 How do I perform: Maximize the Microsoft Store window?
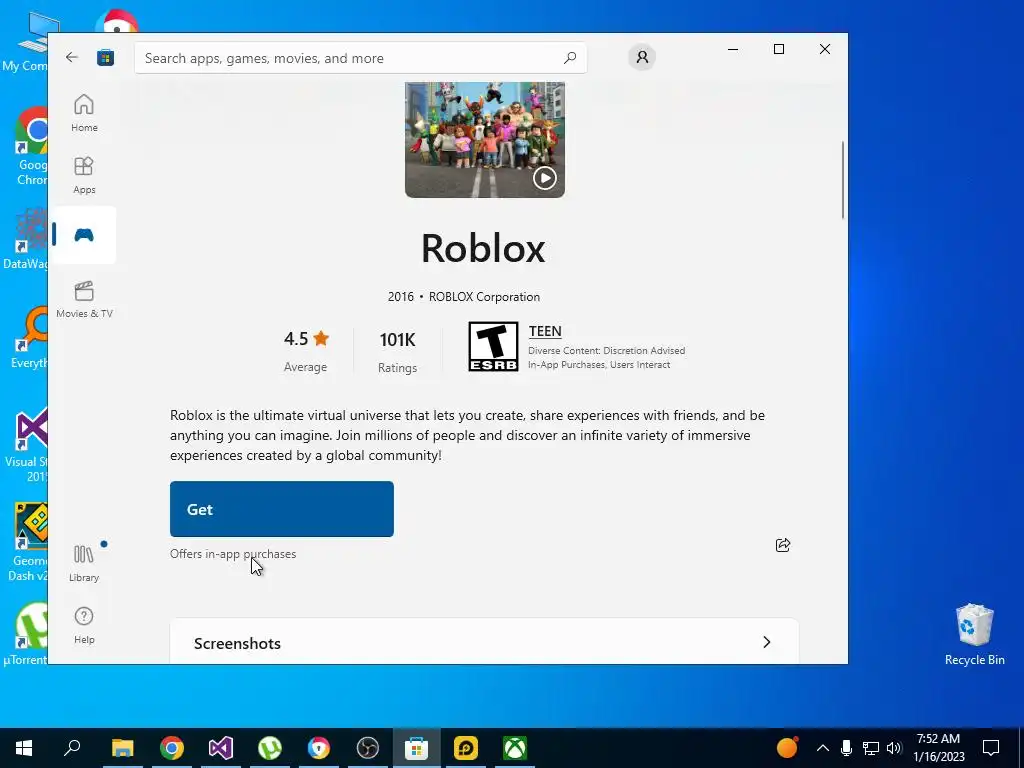(x=778, y=49)
